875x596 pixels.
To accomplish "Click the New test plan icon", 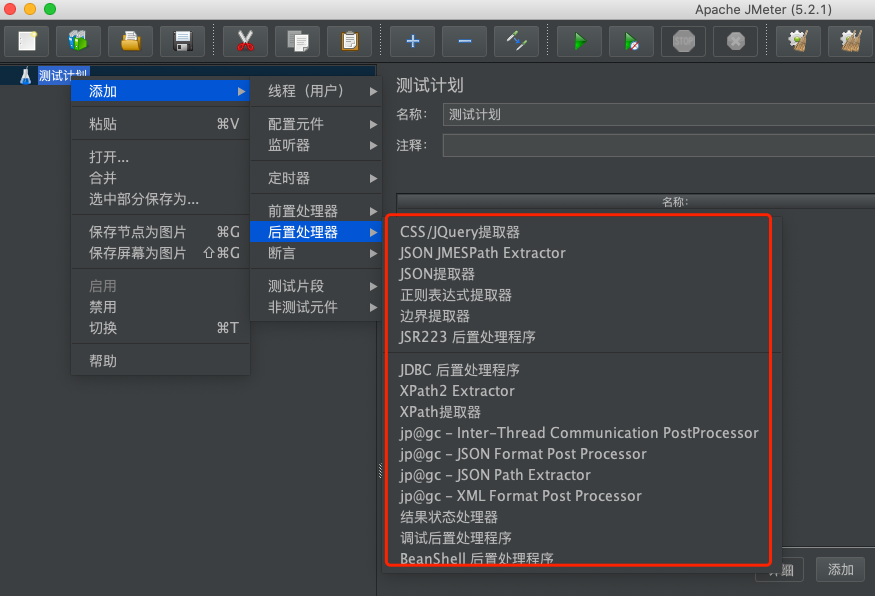I will coord(26,41).
